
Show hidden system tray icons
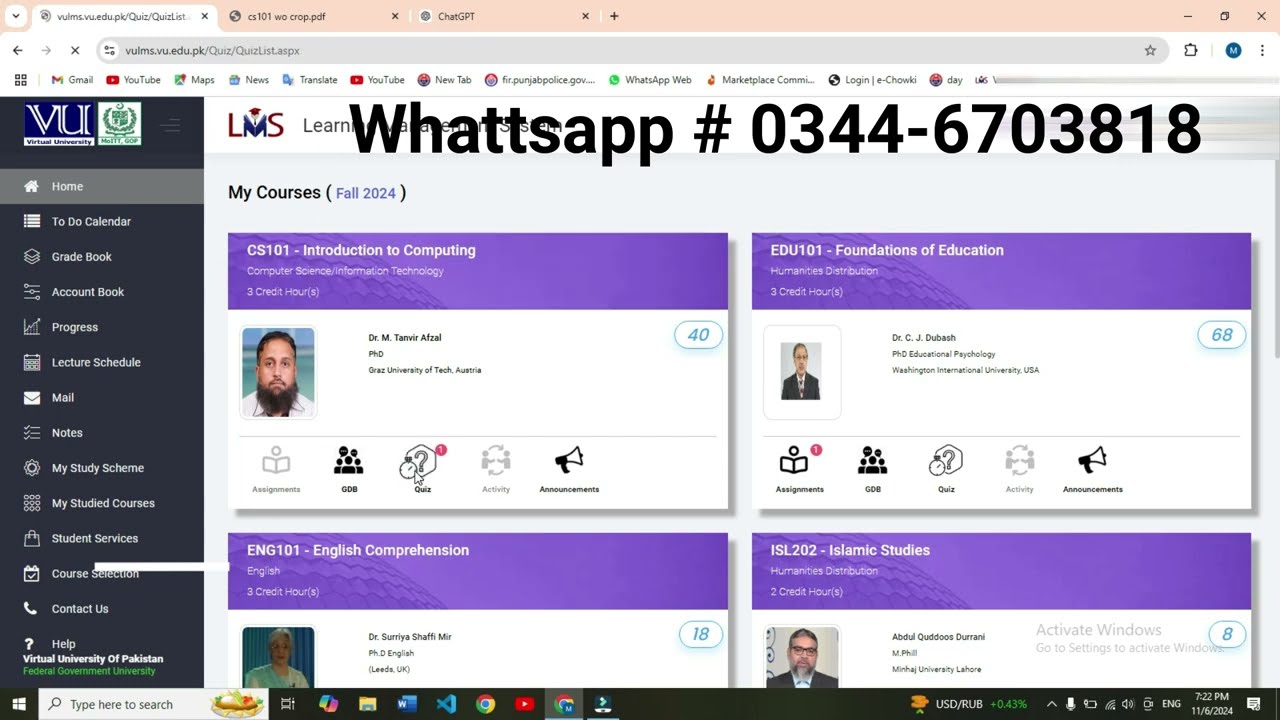(x=1051, y=704)
